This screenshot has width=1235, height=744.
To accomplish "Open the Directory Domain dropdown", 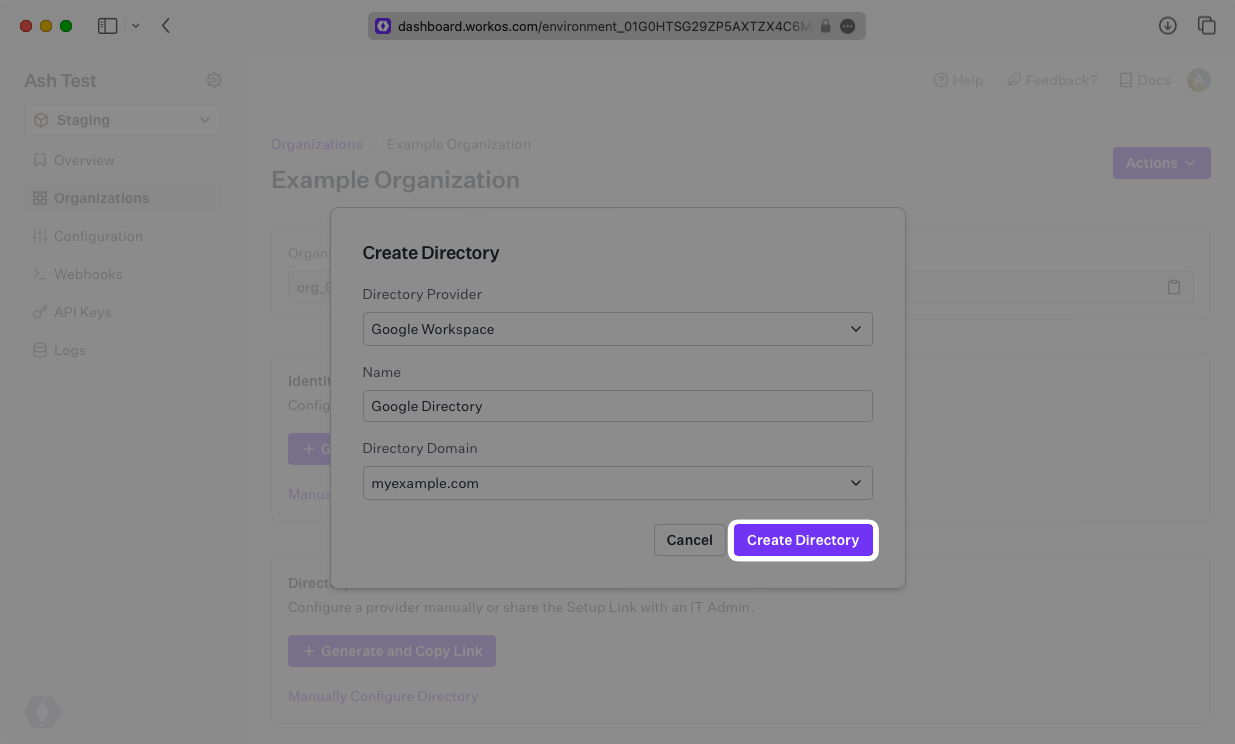I will click(x=617, y=483).
